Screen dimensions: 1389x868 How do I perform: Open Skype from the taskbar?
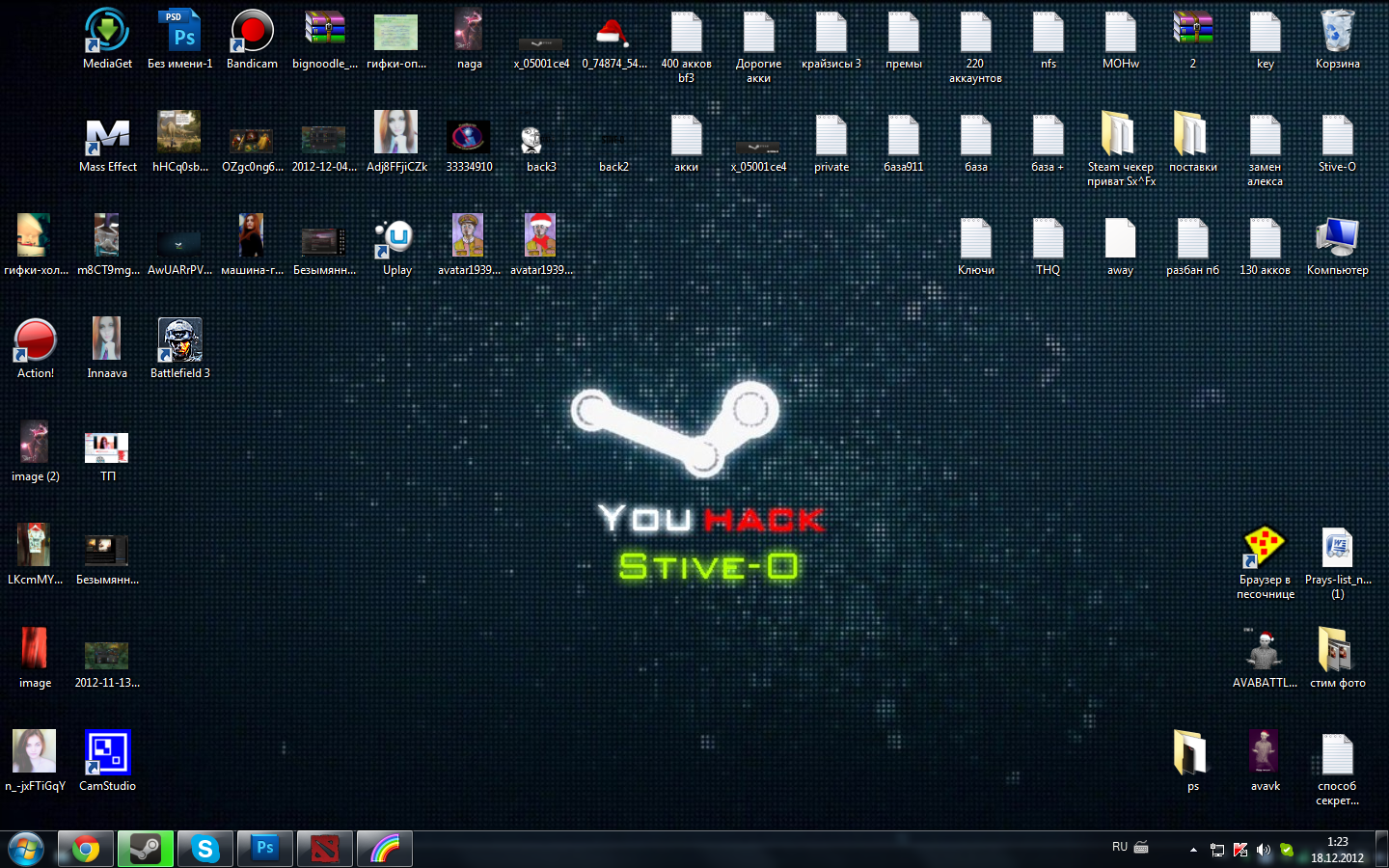pyautogui.click(x=205, y=850)
